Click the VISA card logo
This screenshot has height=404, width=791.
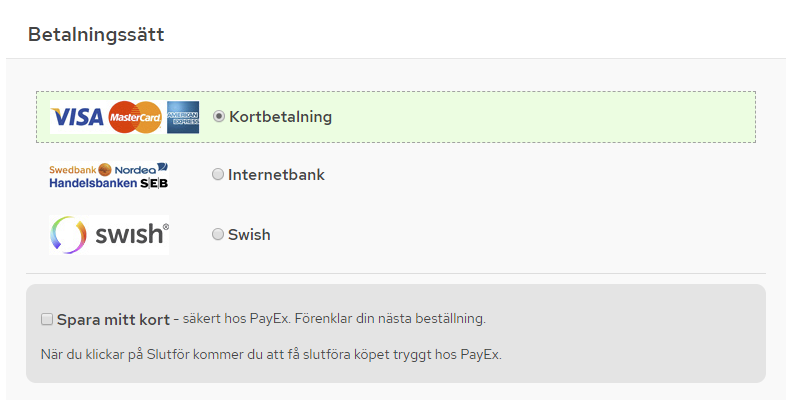77,117
